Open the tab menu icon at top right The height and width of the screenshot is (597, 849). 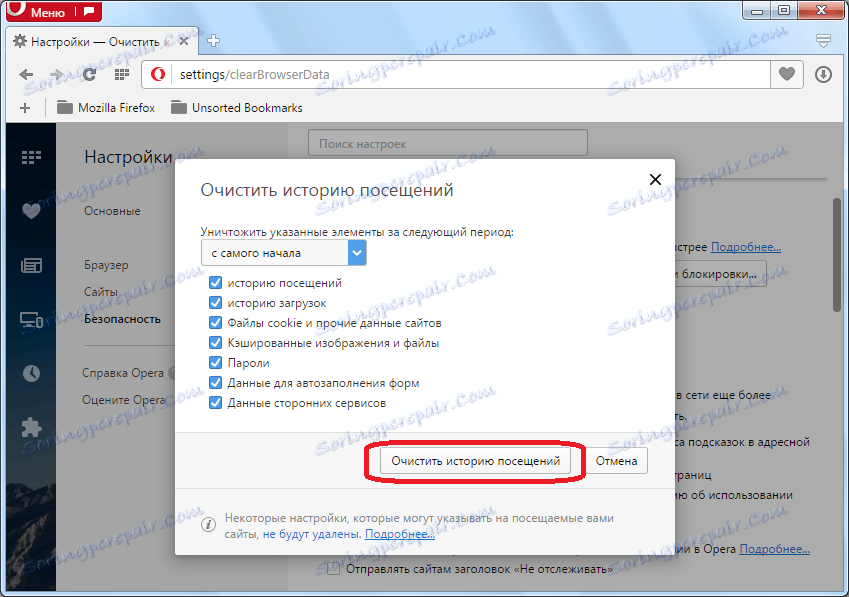point(823,41)
